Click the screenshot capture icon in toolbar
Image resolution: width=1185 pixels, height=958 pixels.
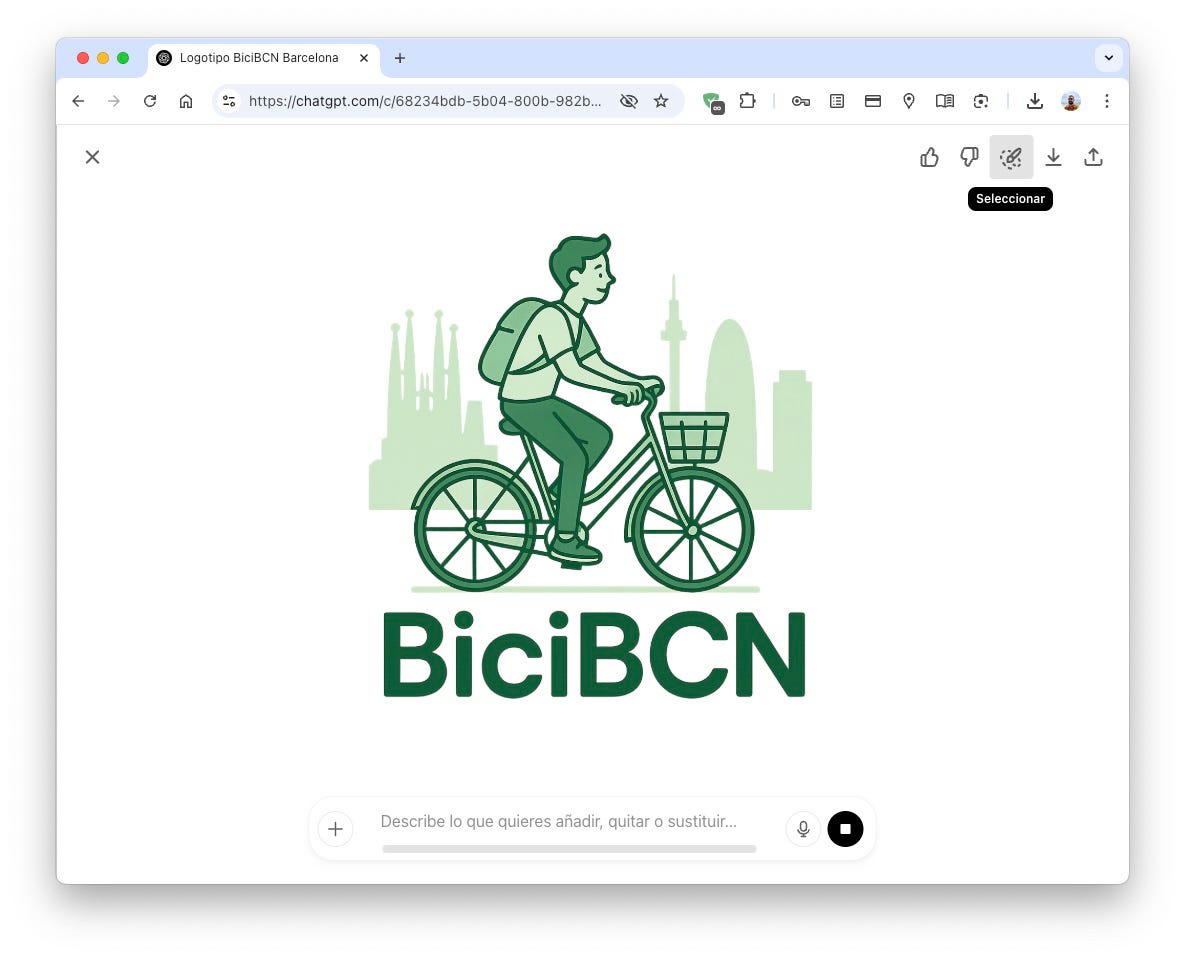tap(981, 101)
